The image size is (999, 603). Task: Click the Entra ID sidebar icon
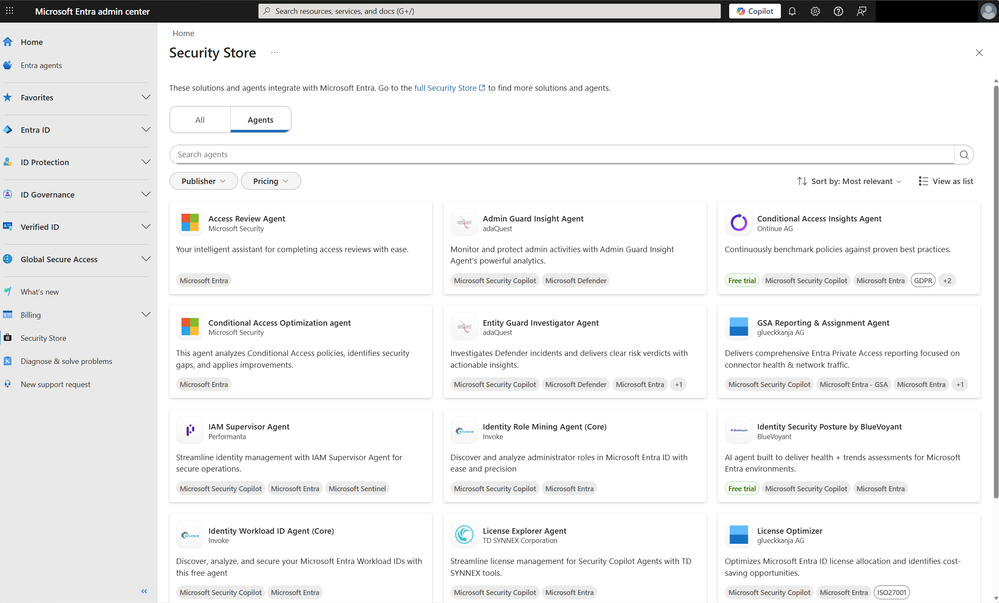click(x=8, y=129)
